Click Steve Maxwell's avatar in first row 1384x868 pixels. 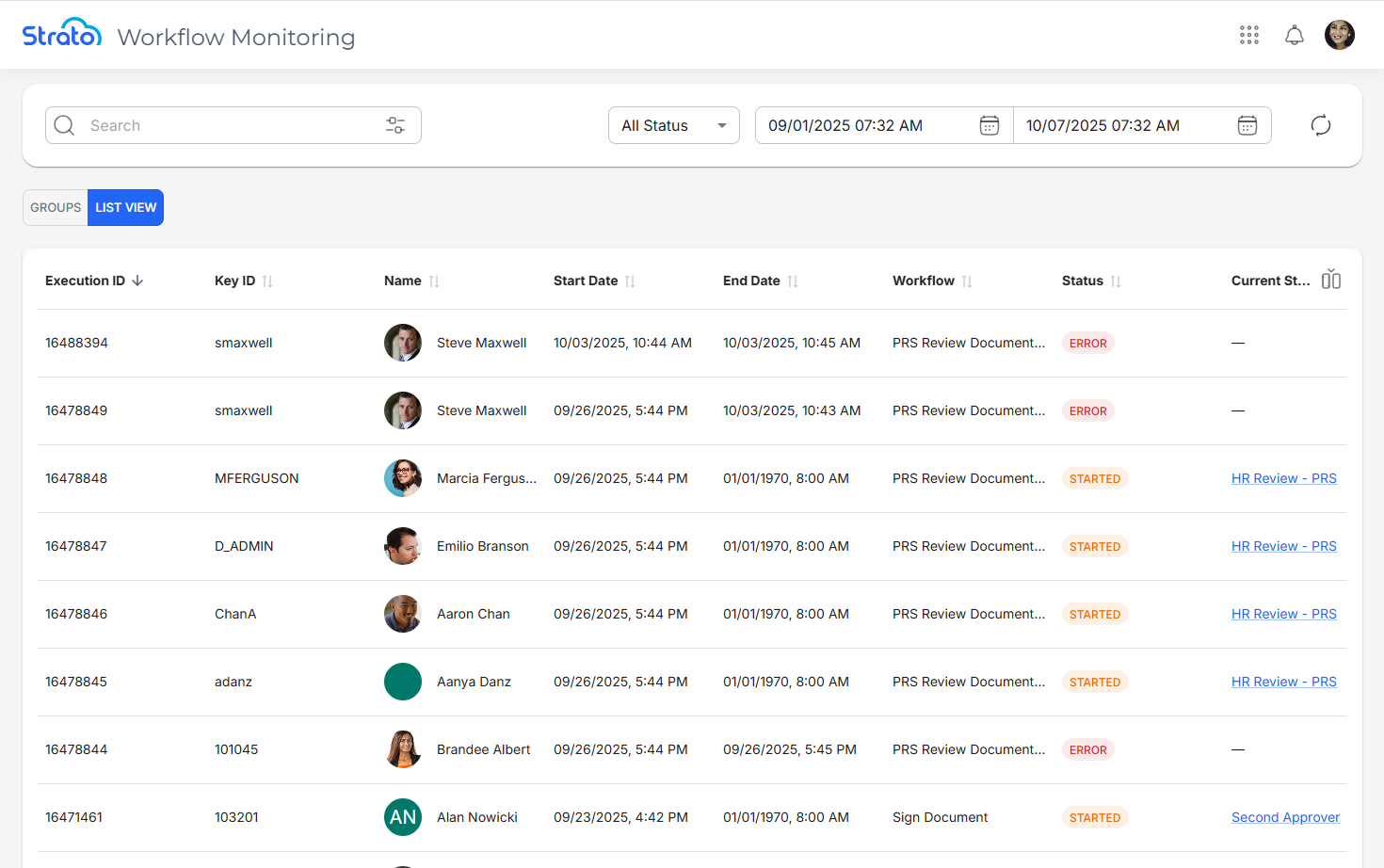tap(403, 343)
